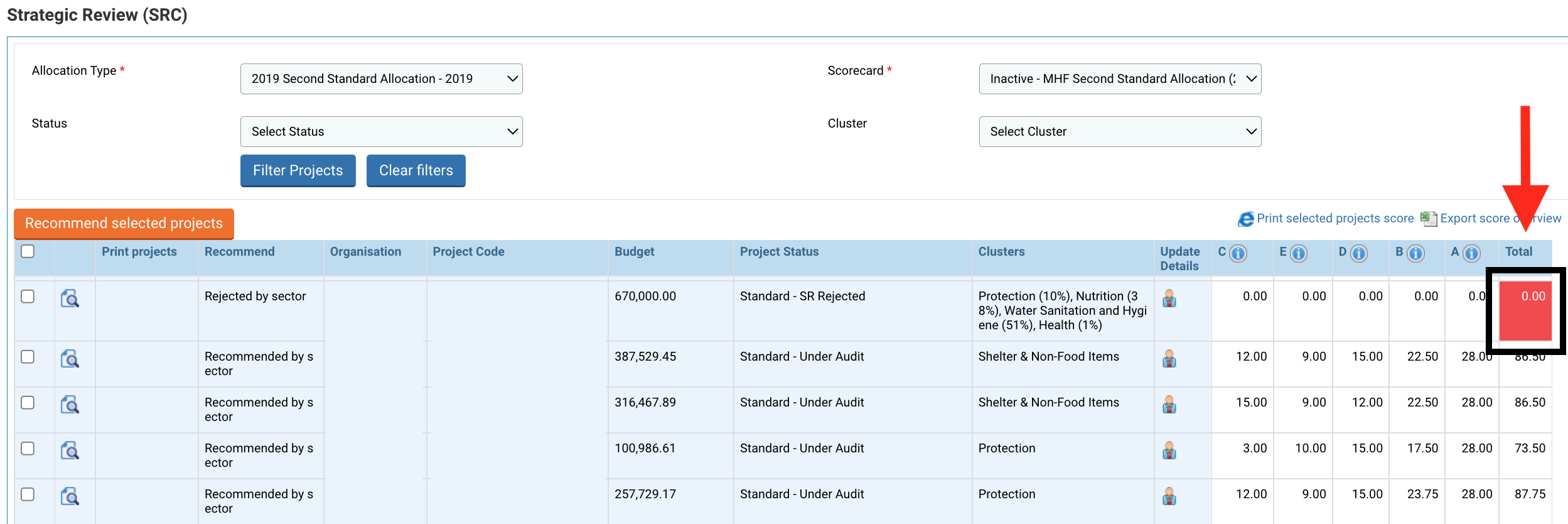Click Recommend selected projects button
This screenshot has height=524, width=1568.
(x=124, y=224)
